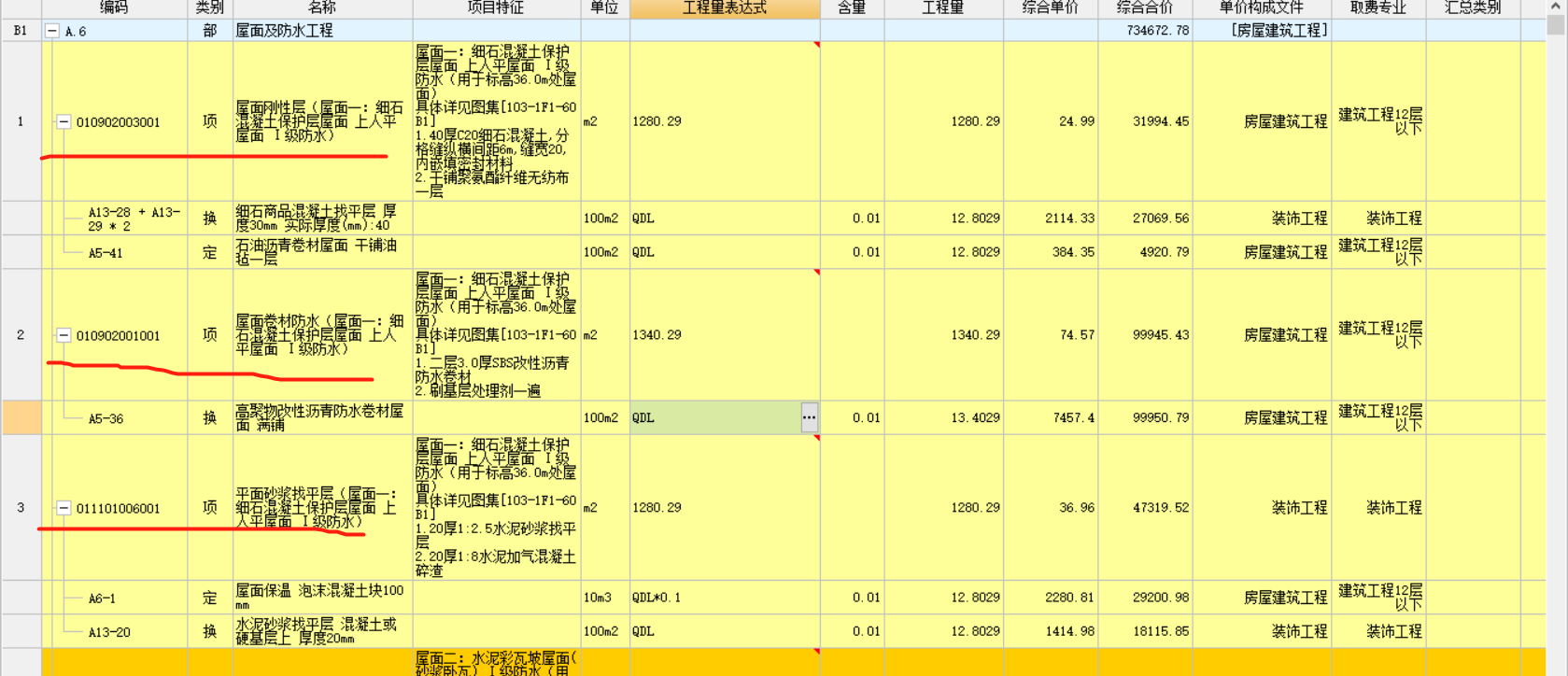Select sub-item A13-28 + A13-29 * 2

[134, 218]
